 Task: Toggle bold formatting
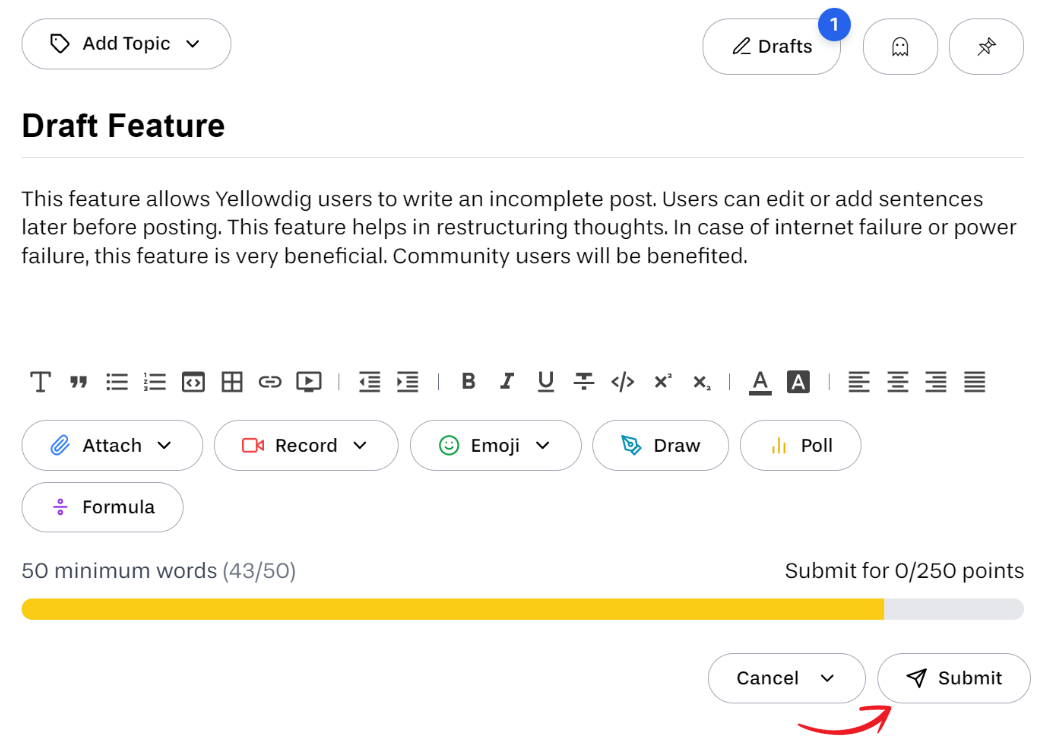click(468, 381)
